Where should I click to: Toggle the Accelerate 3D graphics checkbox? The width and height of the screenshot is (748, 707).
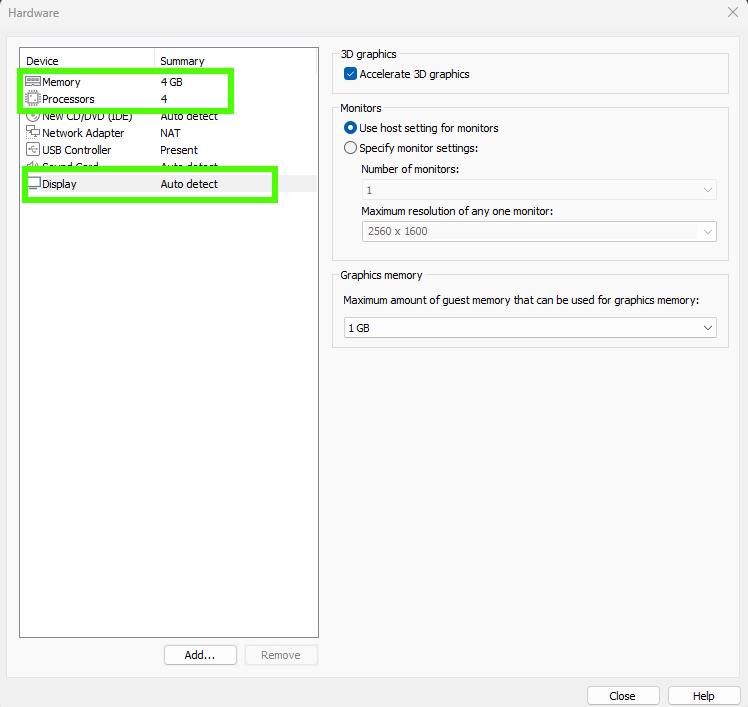pyautogui.click(x=350, y=74)
